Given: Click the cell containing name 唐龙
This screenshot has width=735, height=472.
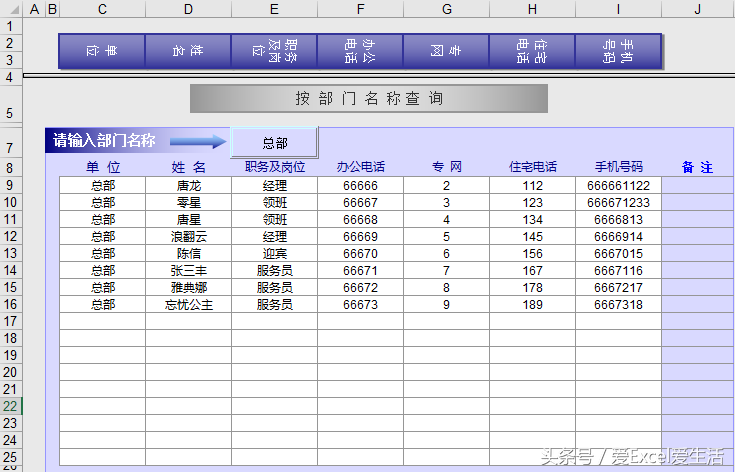Looking at the screenshot, I should point(188,185).
